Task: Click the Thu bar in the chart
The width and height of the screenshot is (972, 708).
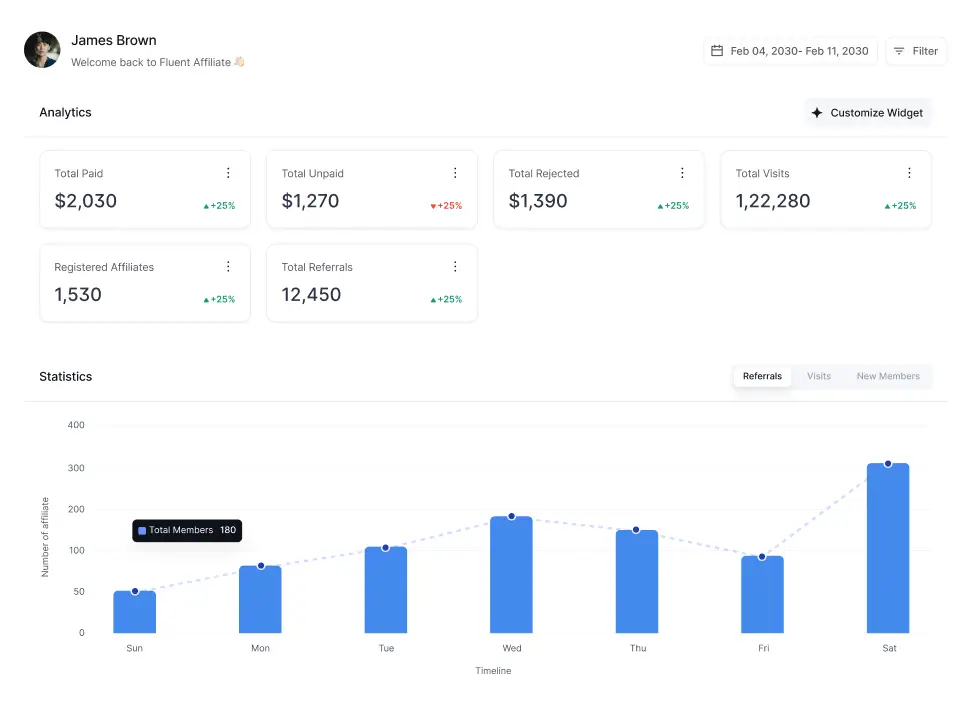Action: (637, 582)
